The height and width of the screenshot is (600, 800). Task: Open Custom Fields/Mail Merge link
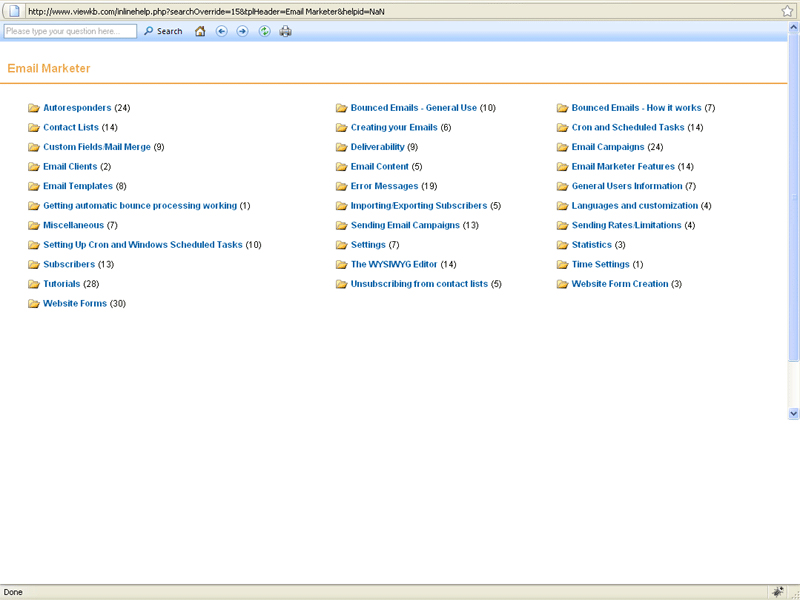coord(97,147)
